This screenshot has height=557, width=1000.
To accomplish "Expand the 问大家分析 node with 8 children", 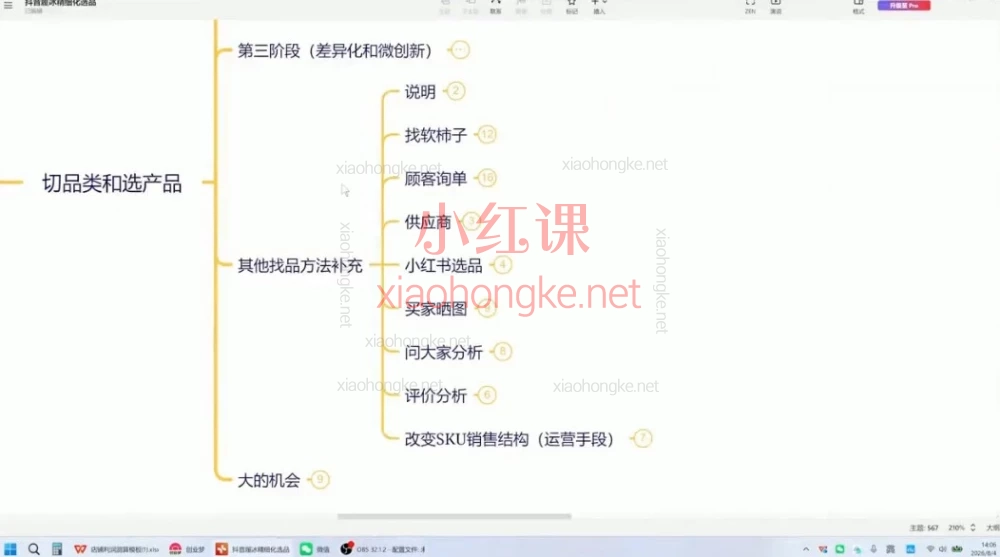I will point(503,351).
